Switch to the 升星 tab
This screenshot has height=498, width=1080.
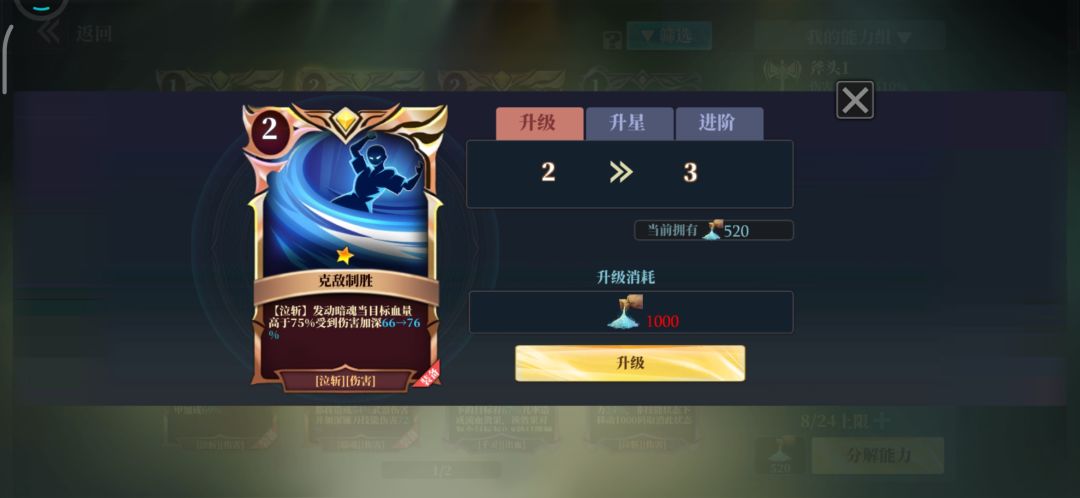[x=629, y=124]
